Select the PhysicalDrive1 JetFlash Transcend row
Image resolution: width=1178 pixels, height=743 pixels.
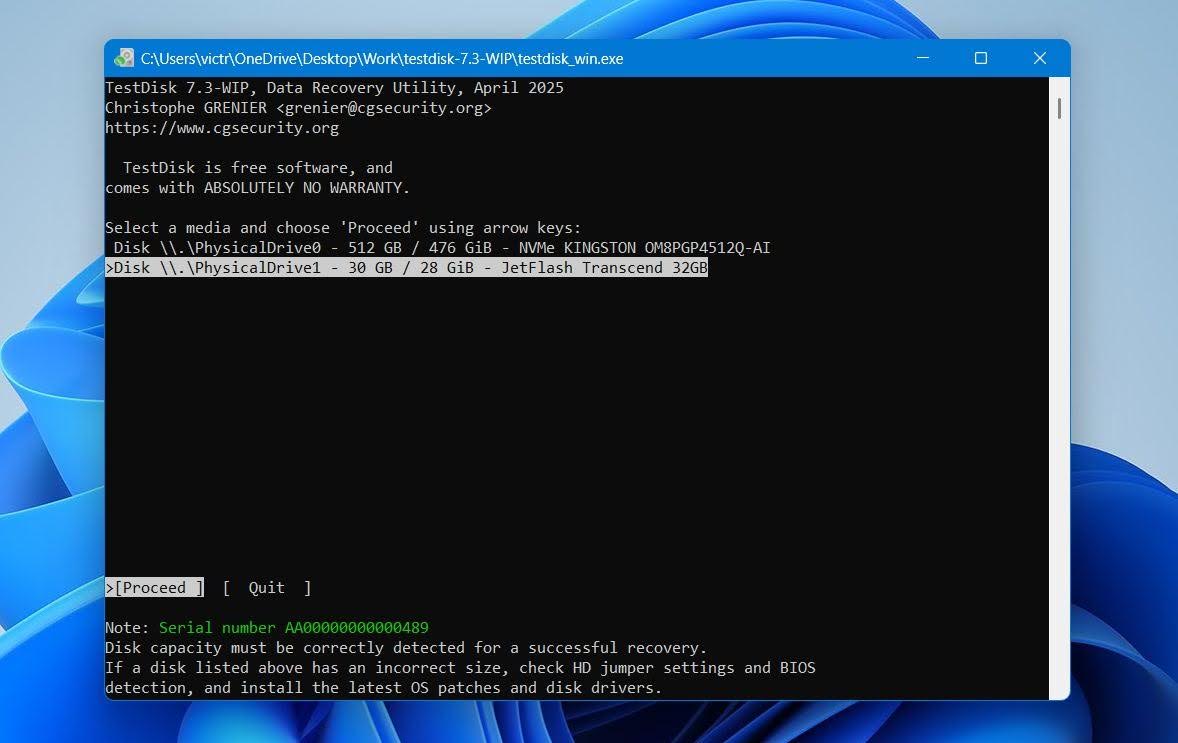(x=406, y=268)
